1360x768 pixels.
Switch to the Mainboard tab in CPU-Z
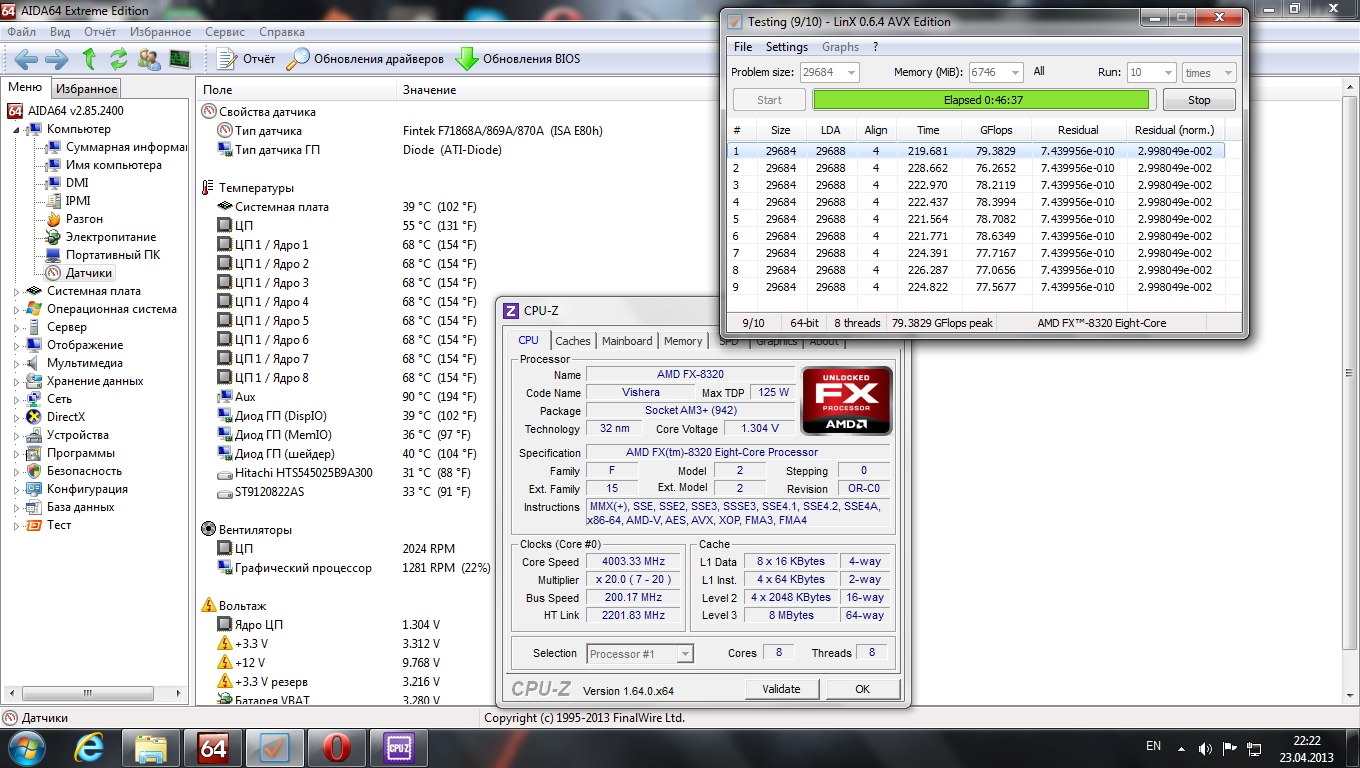point(627,341)
